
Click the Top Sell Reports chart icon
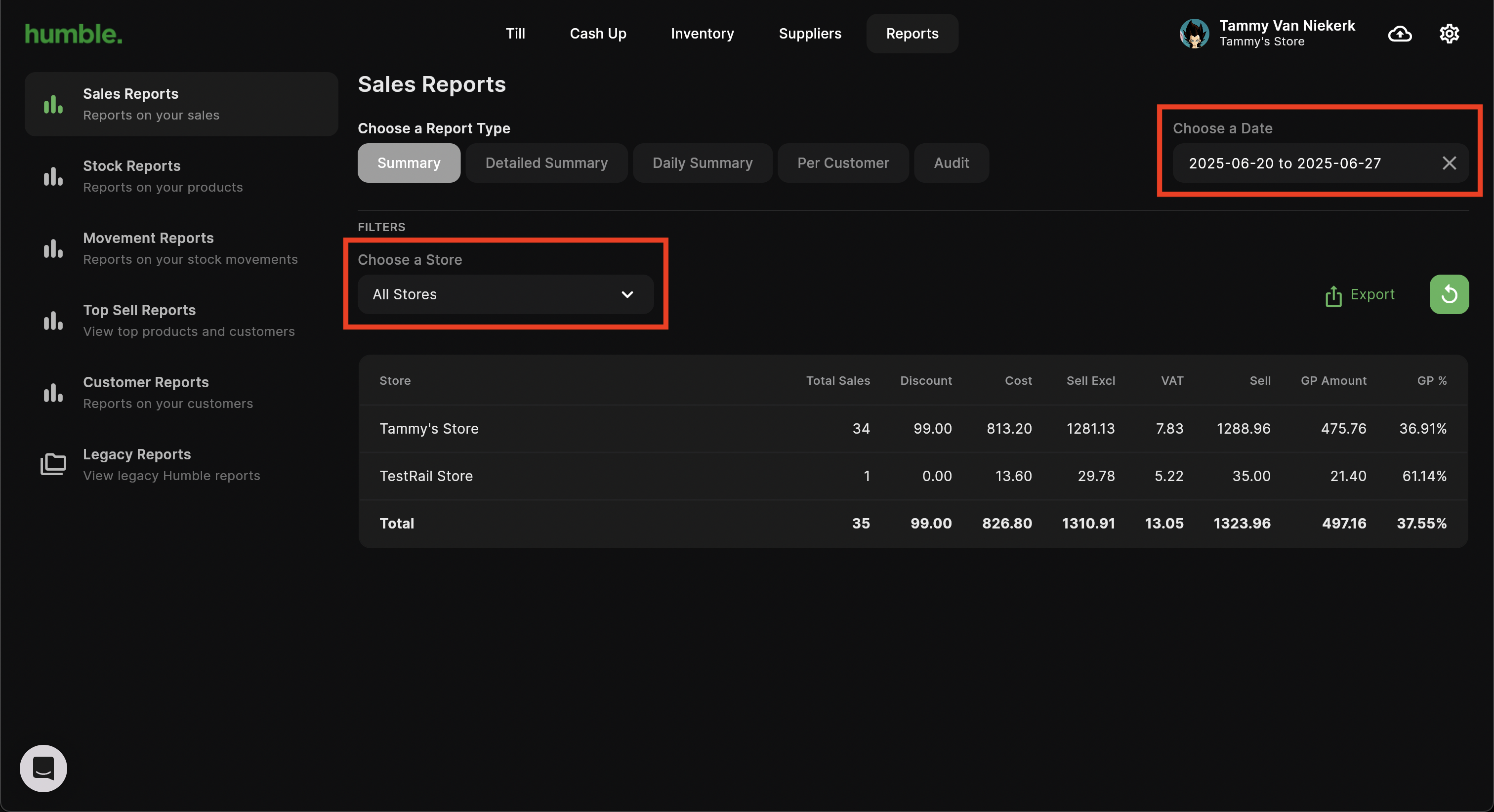53,321
